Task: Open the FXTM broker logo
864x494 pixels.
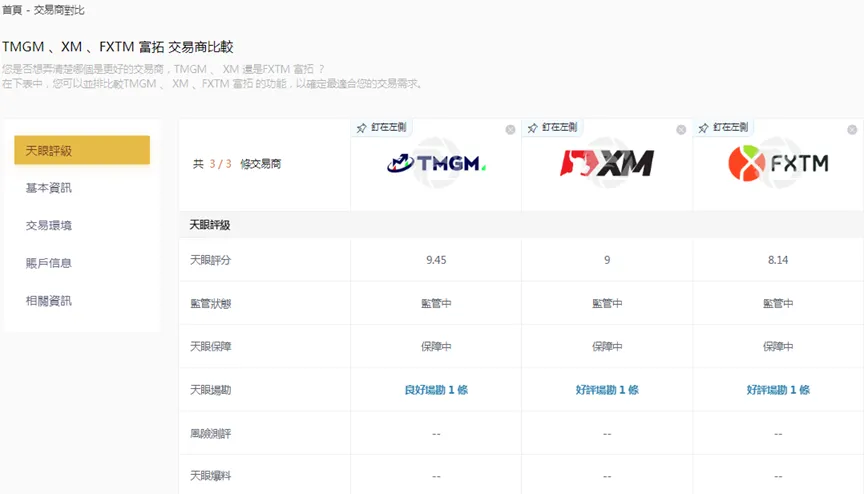Action: [x=778, y=163]
